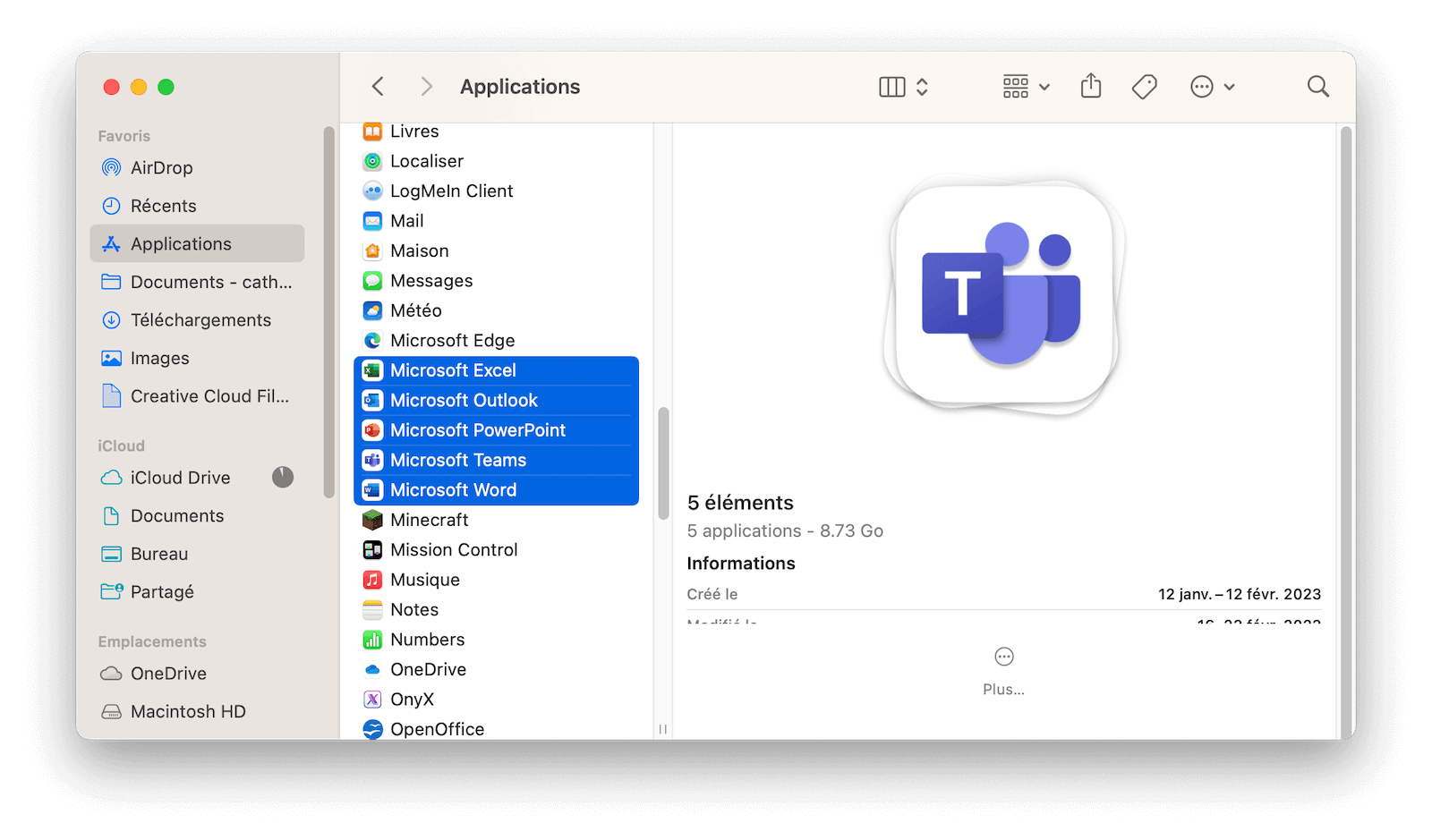The width and height of the screenshot is (1432, 840).
Task: Go back with the left chevron
Action: point(378,87)
